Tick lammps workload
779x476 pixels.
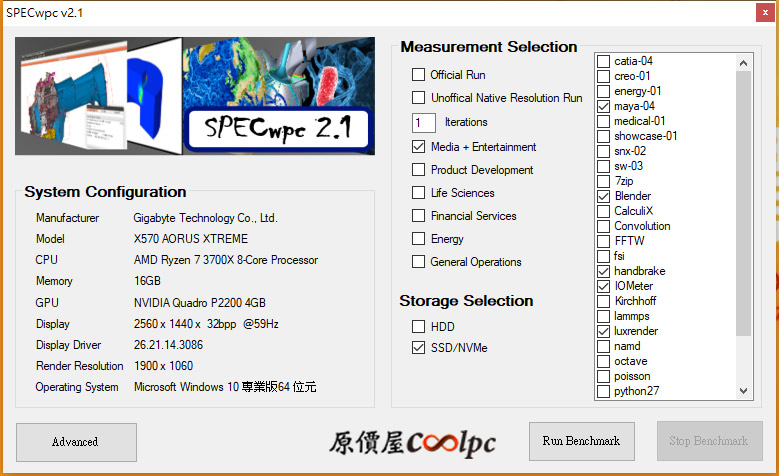[603, 316]
